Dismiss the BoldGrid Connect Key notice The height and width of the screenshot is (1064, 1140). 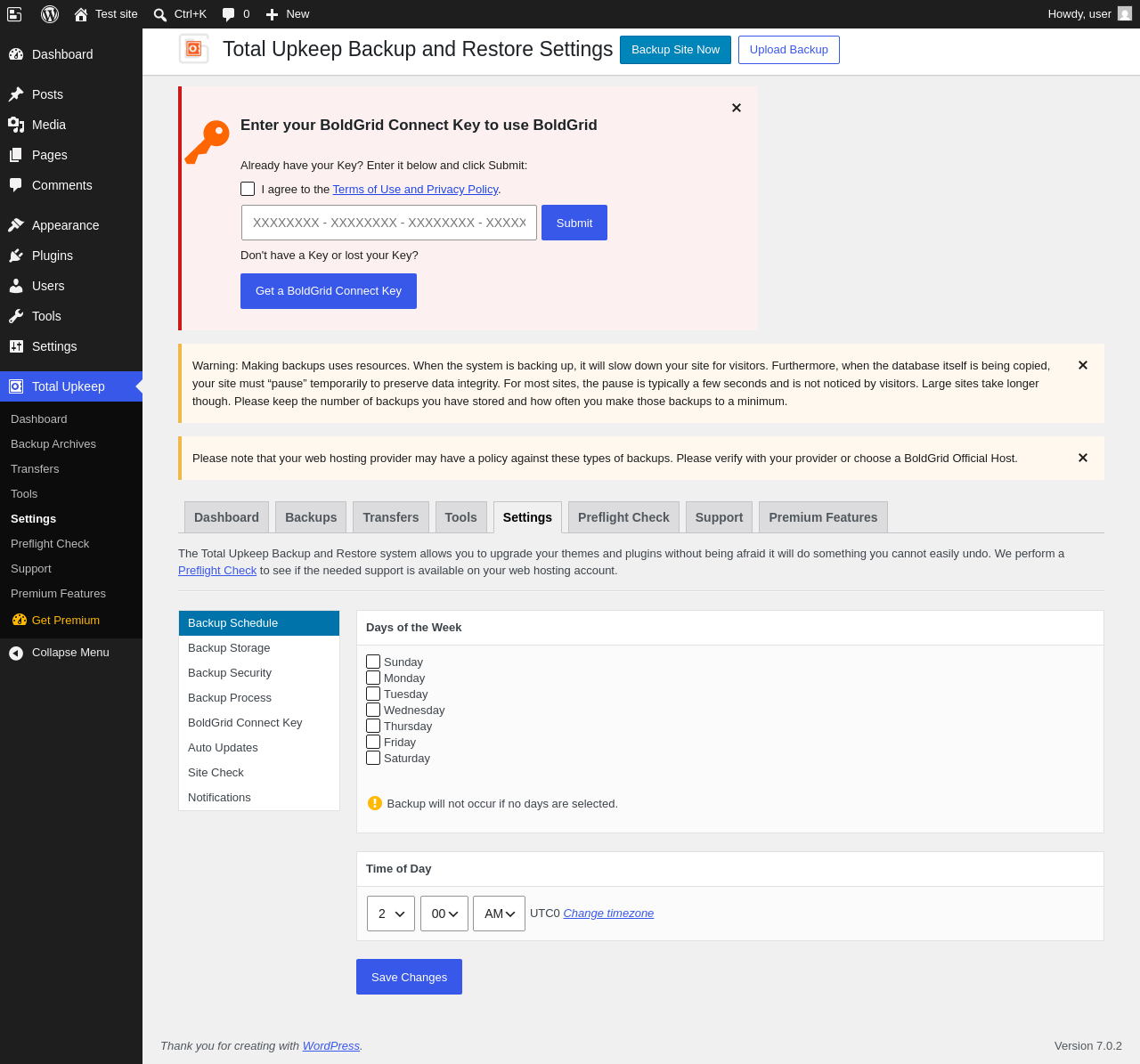737,108
